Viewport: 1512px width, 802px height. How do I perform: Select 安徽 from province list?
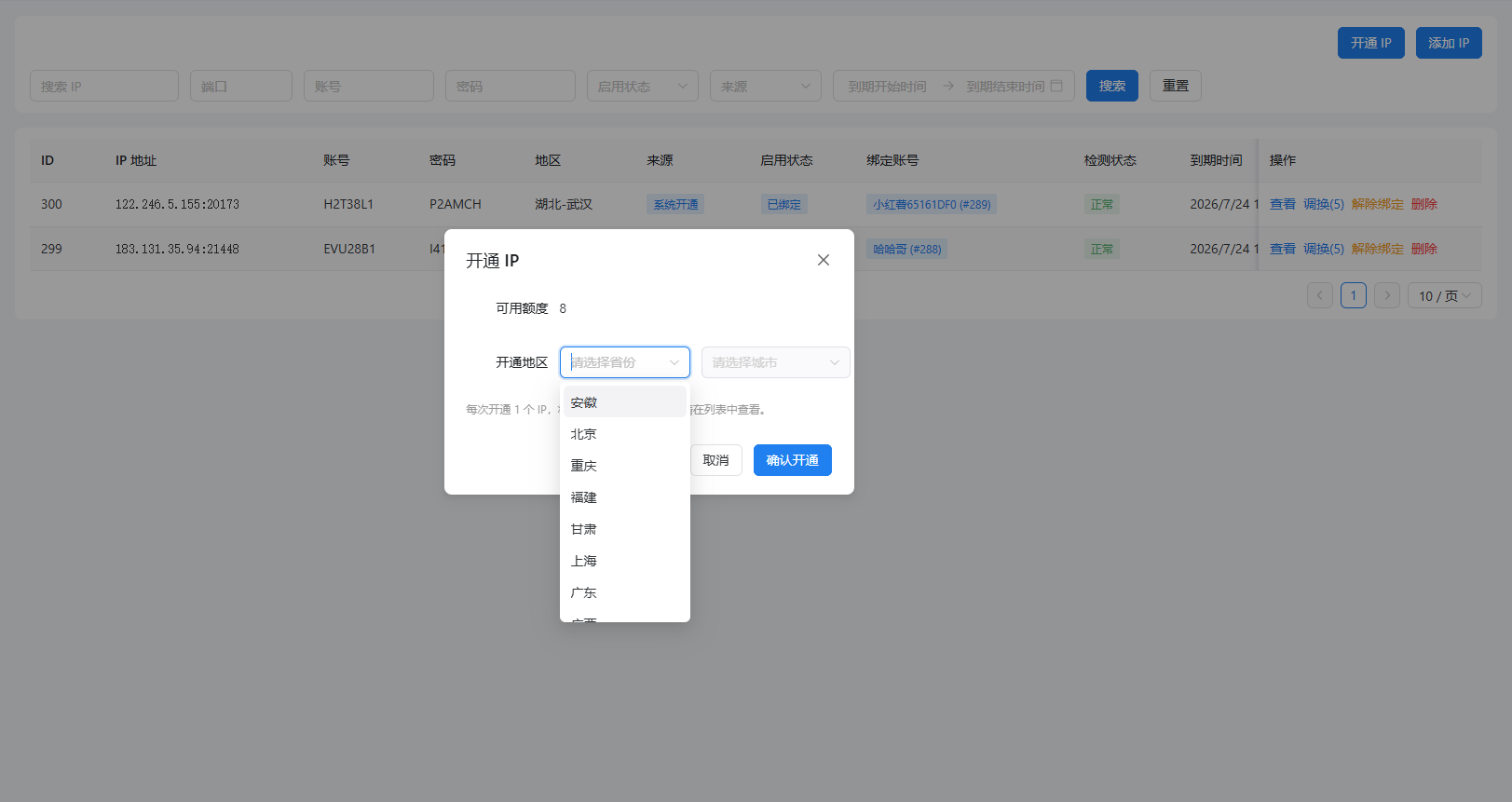click(x=625, y=402)
